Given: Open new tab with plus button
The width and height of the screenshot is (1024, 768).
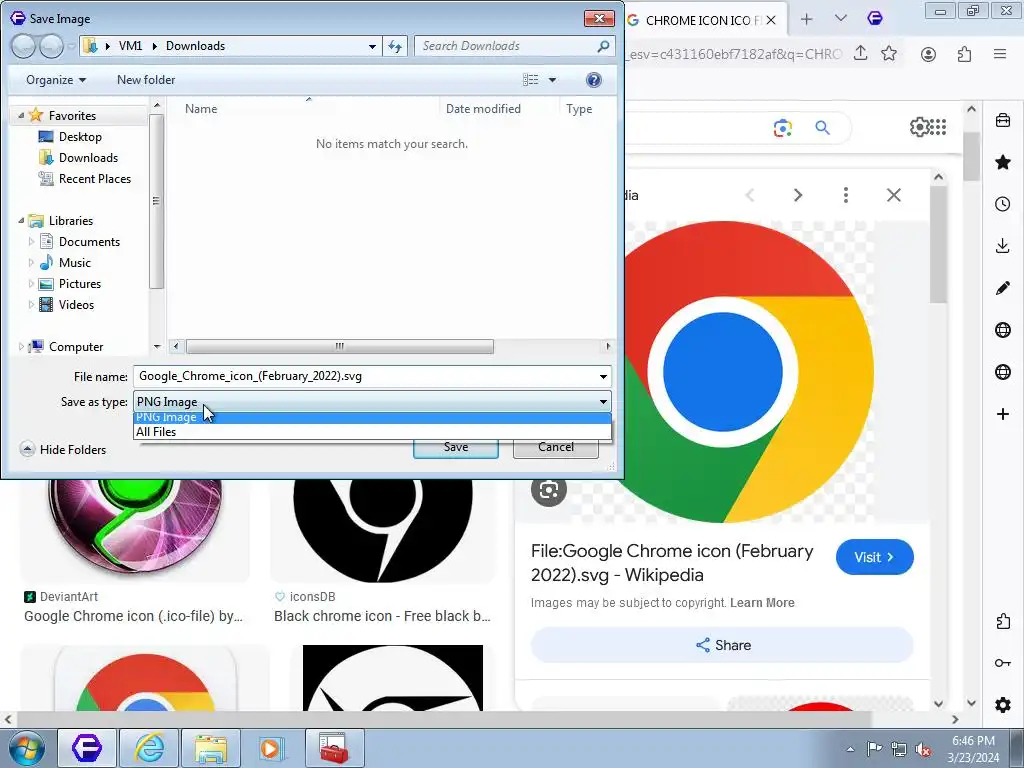Looking at the screenshot, I should coord(807,20).
